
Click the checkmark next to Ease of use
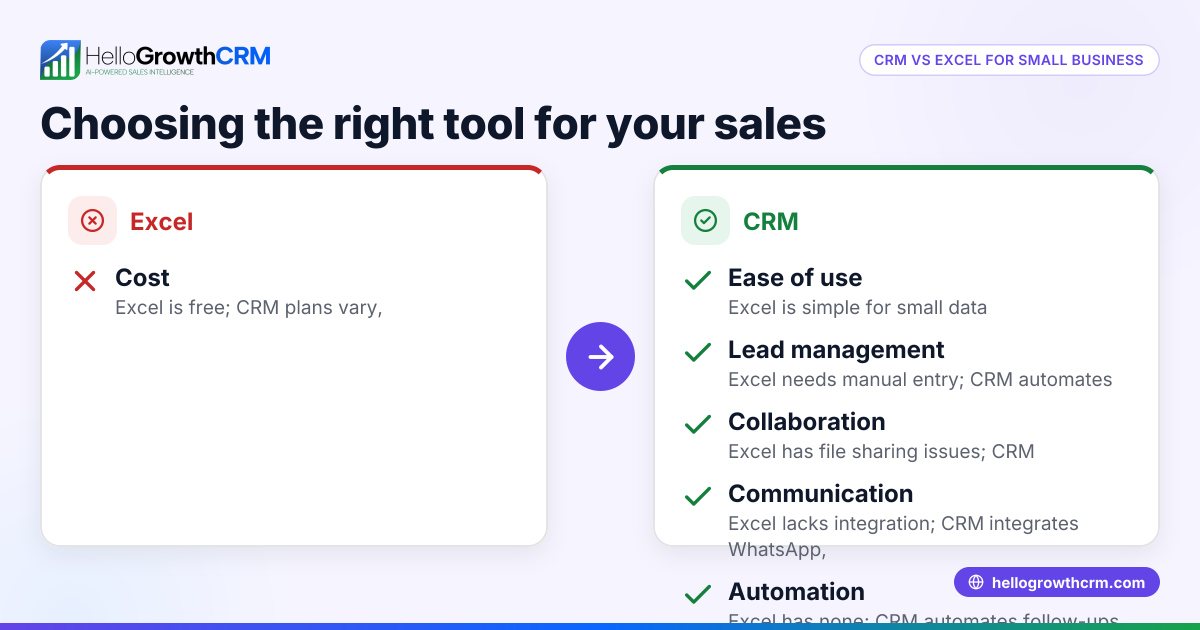coord(698,281)
